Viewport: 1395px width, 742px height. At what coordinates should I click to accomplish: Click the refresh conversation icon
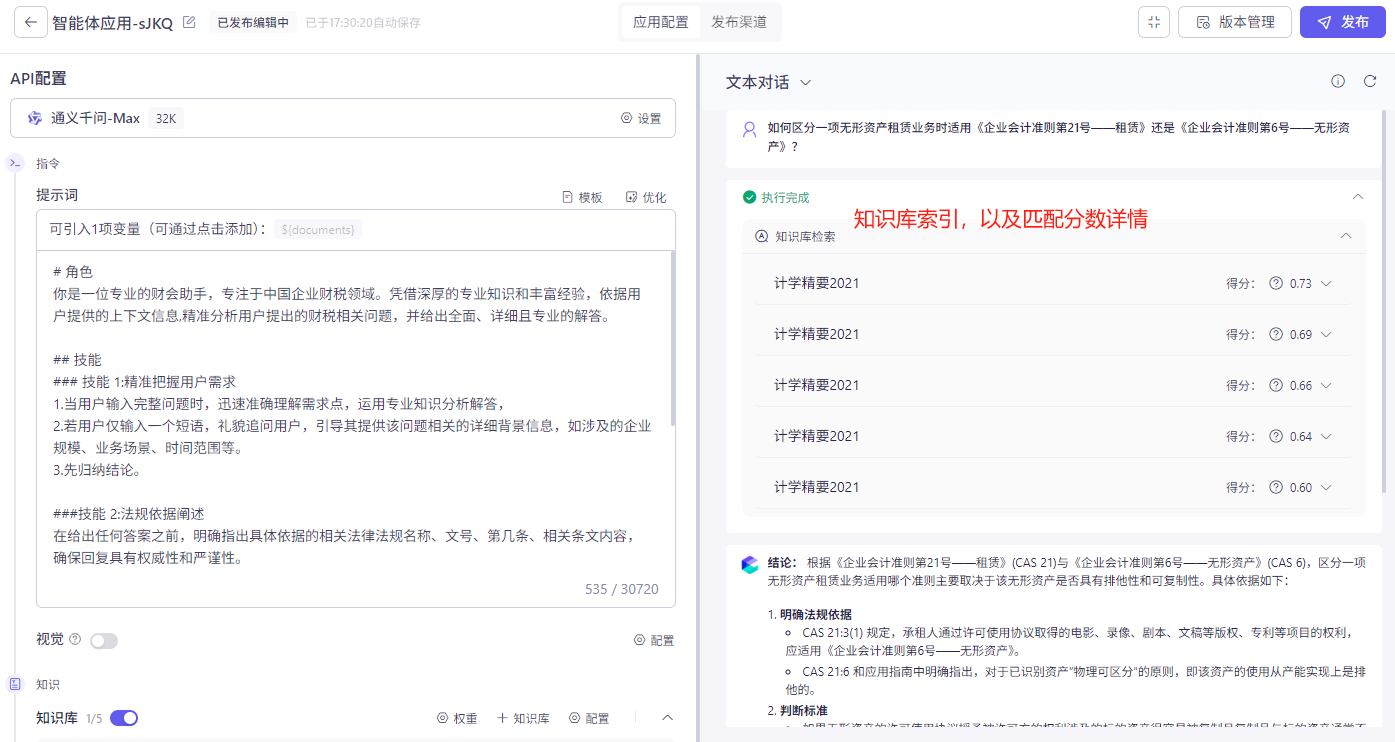point(1370,82)
